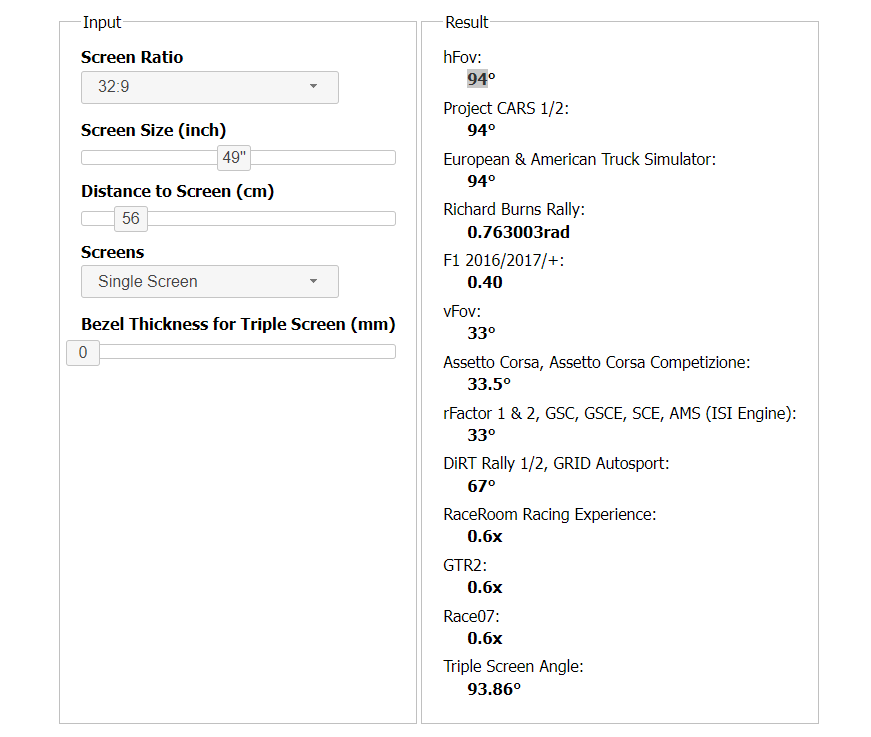Click the Bezel Thickness for Triple Screen label
The image size is (871, 737).
tap(238, 324)
